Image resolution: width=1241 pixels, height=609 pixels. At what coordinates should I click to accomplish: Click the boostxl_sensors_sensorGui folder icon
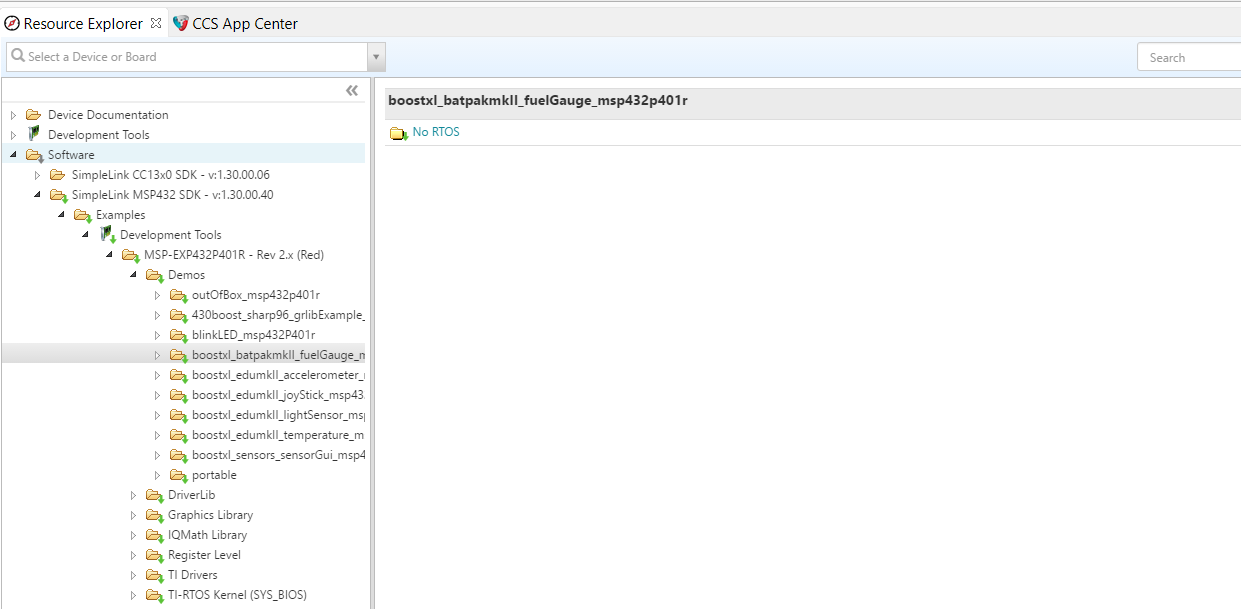pyautogui.click(x=178, y=455)
